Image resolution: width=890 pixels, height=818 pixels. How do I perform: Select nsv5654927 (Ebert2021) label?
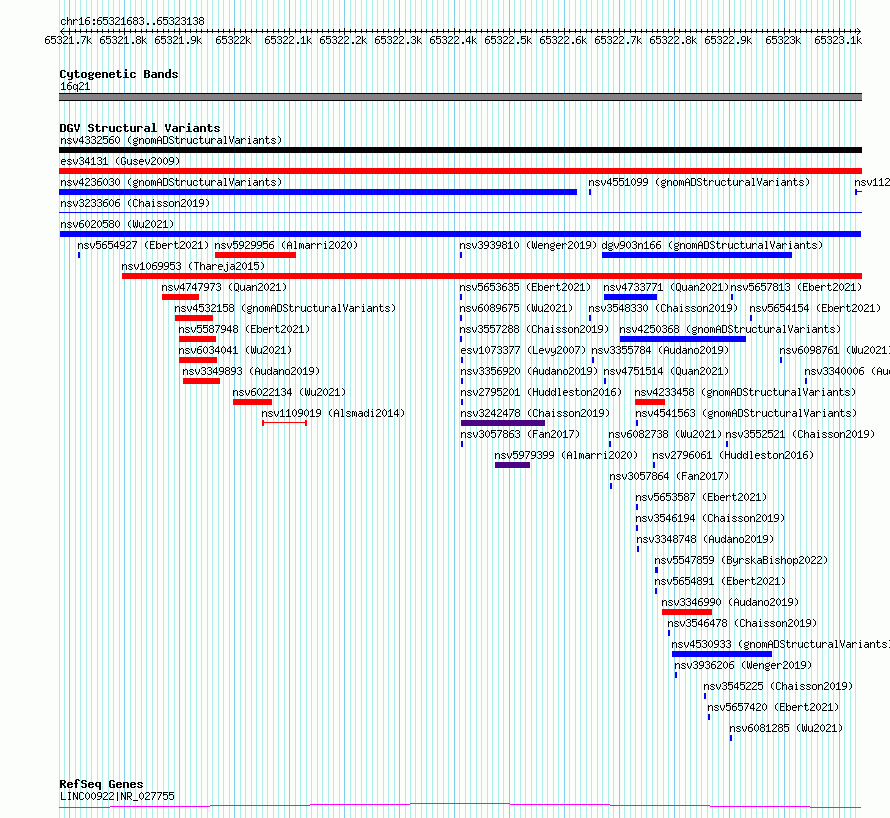[143, 245]
